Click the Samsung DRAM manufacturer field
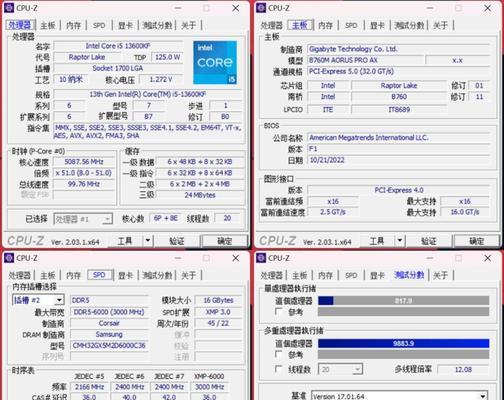The width and height of the screenshot is (504, 400). click(109, 334)
